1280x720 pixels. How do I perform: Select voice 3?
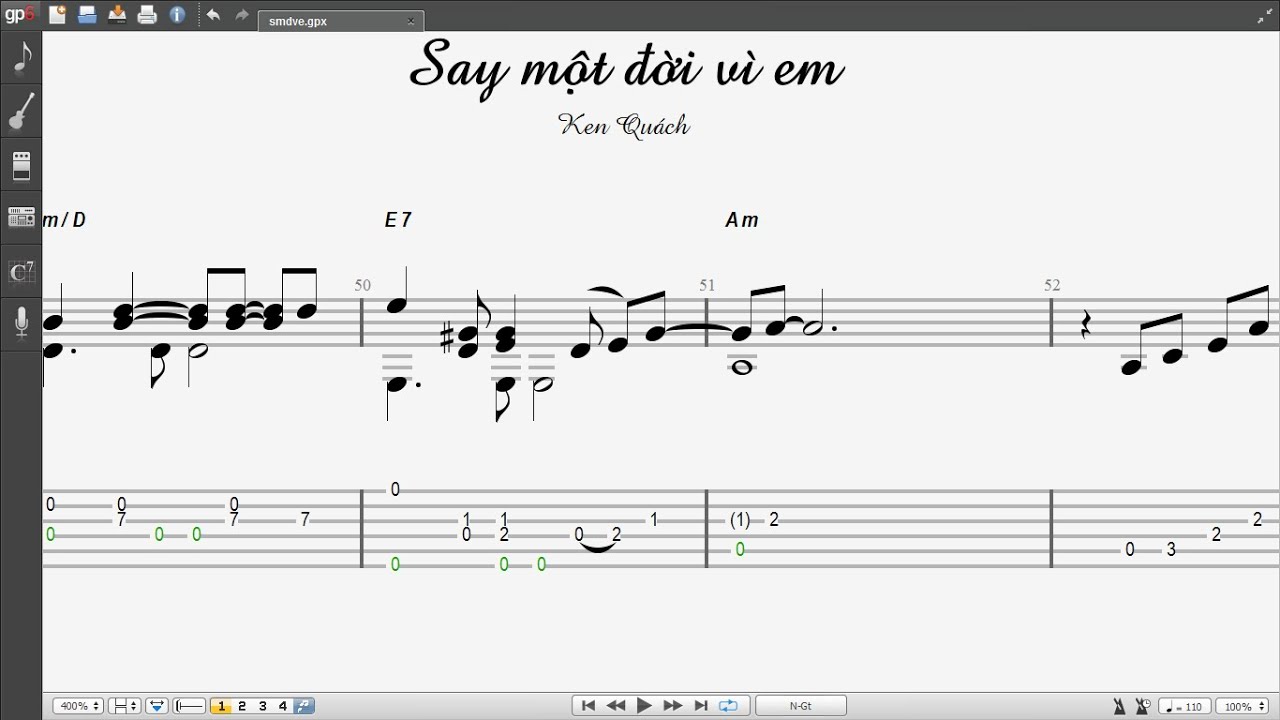tap(263, 706)
